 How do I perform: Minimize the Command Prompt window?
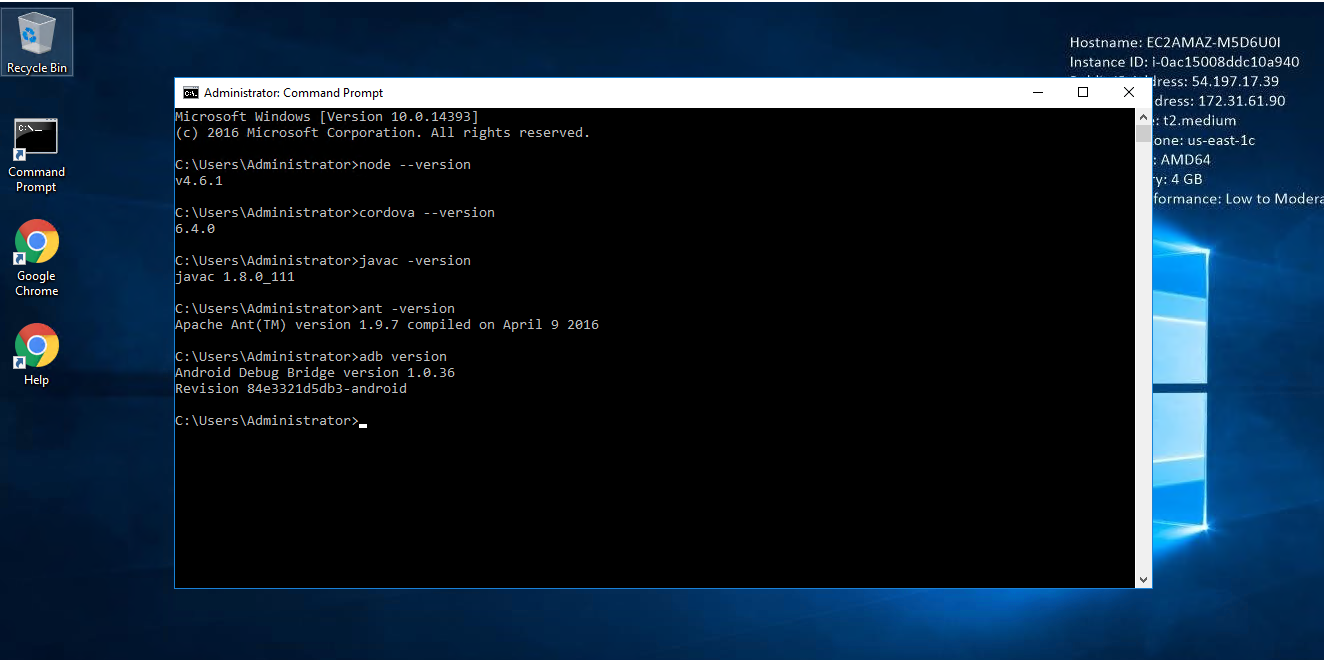(x=1037, y=93)
